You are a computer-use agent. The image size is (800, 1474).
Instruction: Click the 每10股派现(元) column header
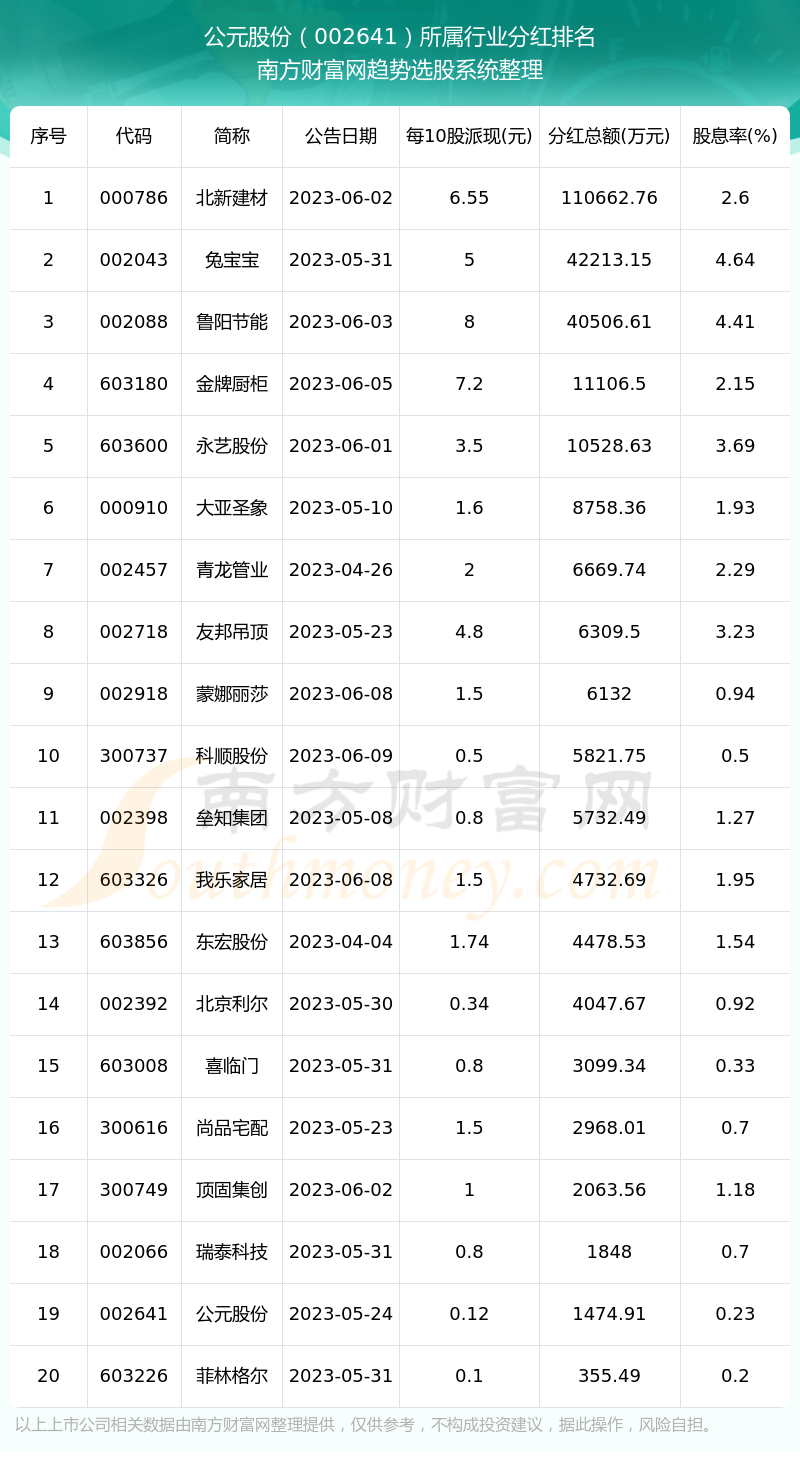pos(469,136)
